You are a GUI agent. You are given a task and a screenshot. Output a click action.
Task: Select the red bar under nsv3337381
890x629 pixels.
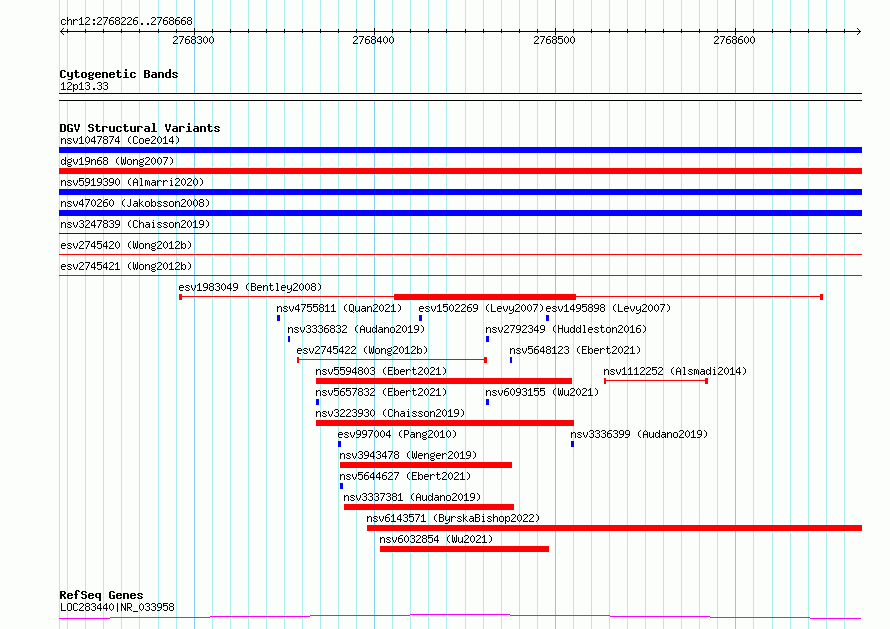[x=429, y=507]
